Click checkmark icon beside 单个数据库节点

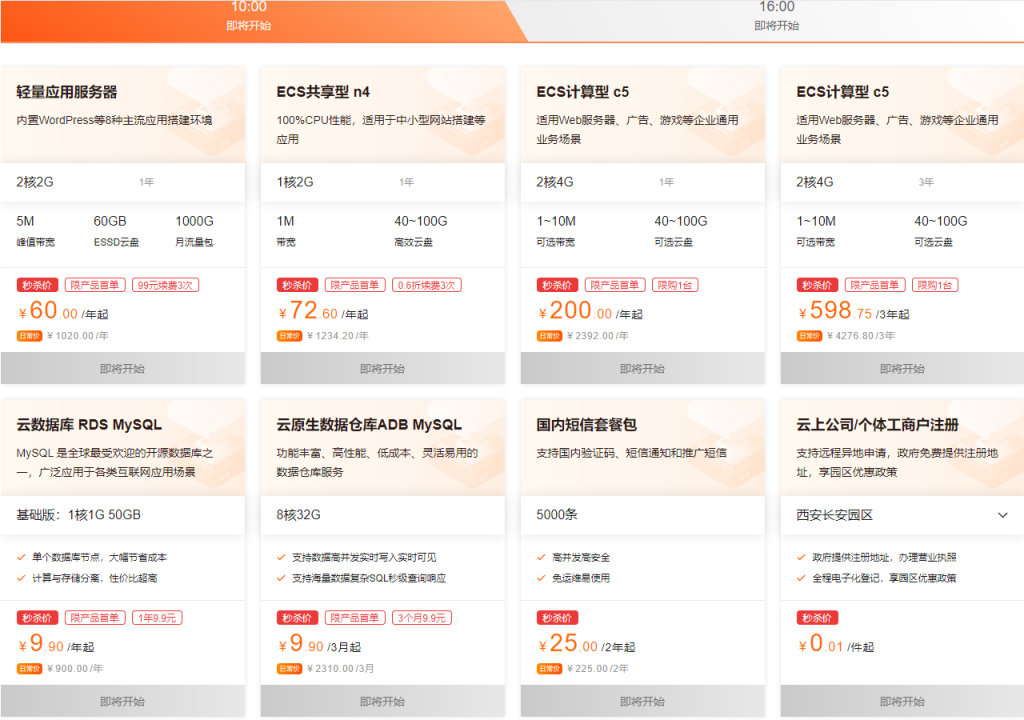pyautogui.click(x=21, y=557)
